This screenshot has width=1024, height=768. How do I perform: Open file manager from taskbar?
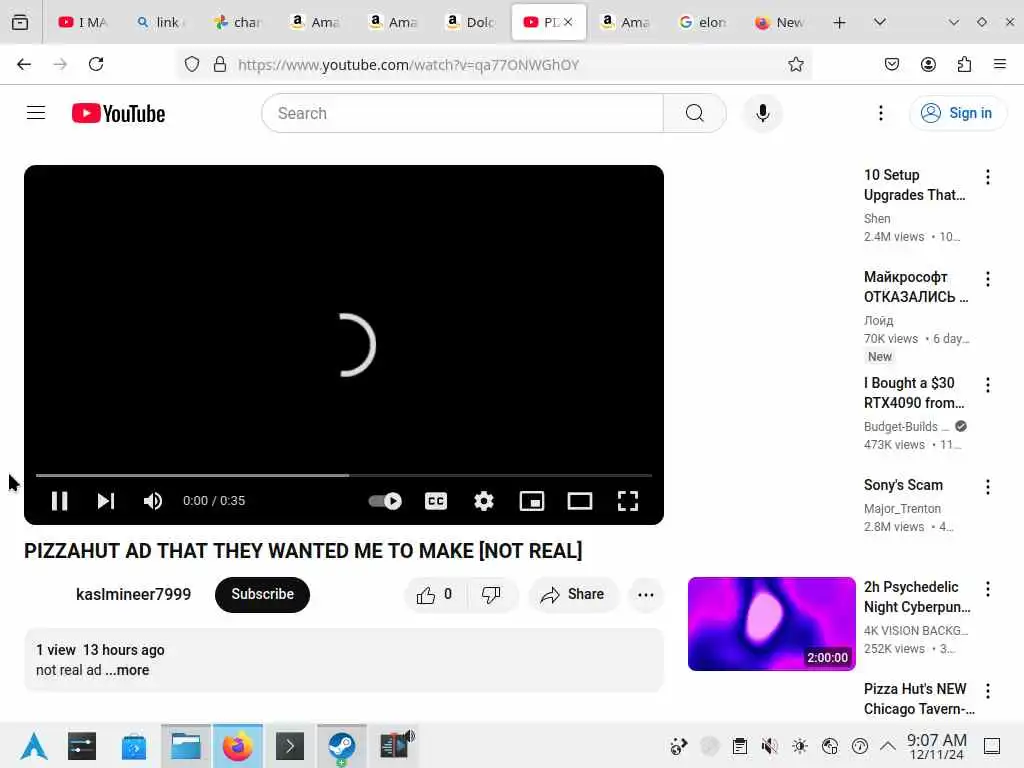tap(185, 746)
